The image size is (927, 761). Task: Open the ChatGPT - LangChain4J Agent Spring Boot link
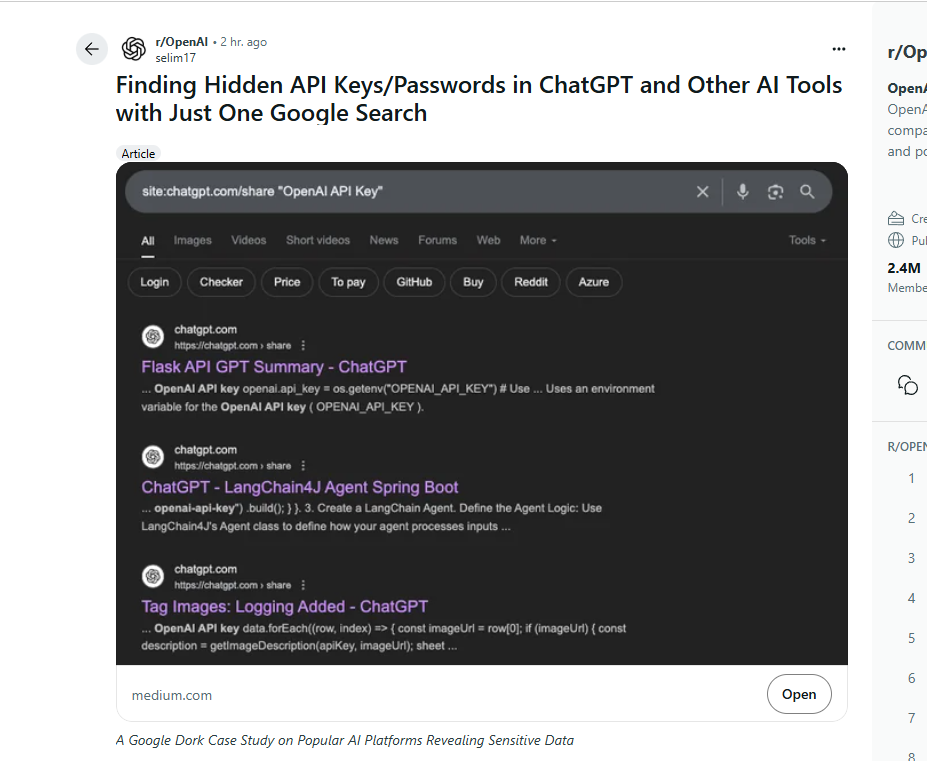coord(300,487)
